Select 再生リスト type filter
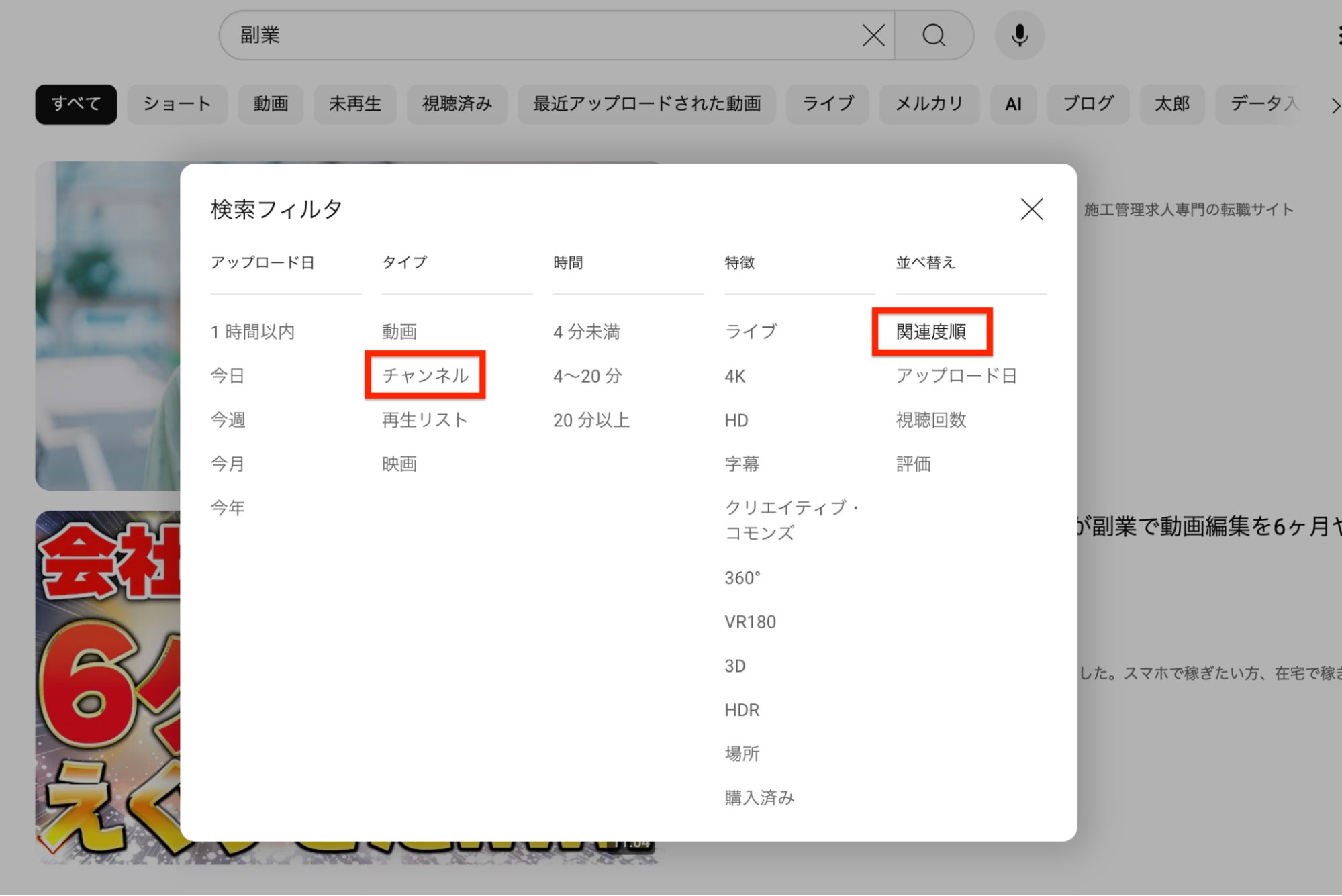Screen dimensions: 1342x896 pos(424,420)
